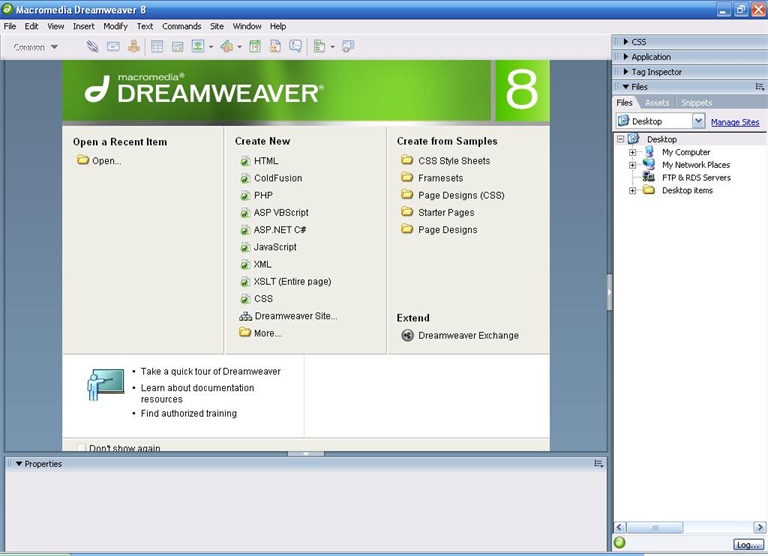Screen dimensions: 768x556
Task: Open Starter Pages samples
Action: [446, 213]
